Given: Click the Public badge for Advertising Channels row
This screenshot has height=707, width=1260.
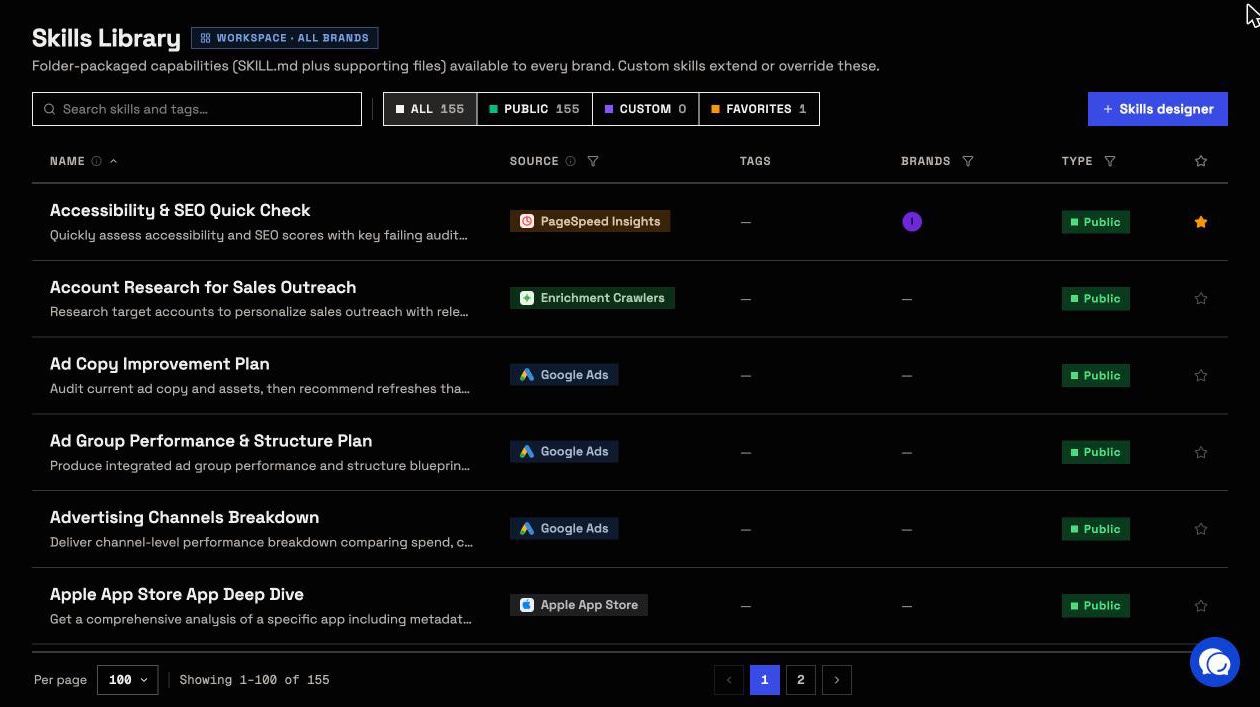Looking at the screenshot, I should 1096,529.
